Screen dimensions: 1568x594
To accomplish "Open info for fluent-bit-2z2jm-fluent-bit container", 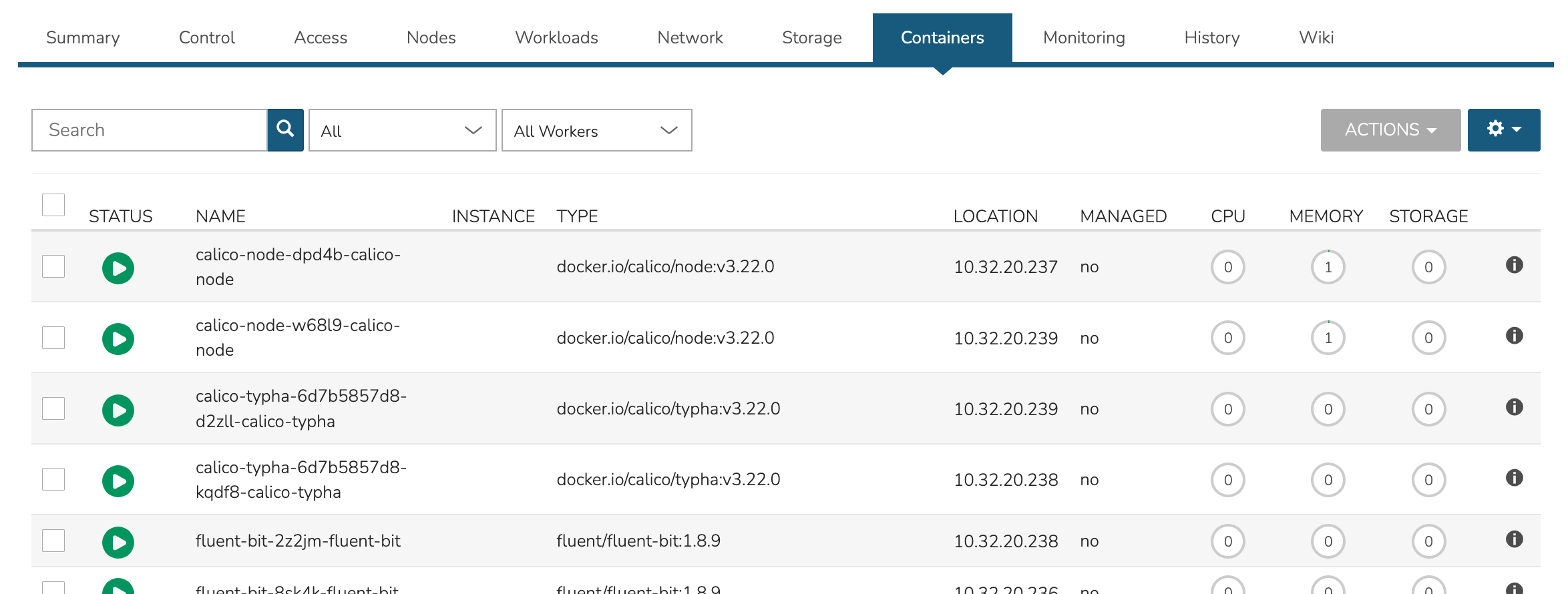I will [1514, 539].
